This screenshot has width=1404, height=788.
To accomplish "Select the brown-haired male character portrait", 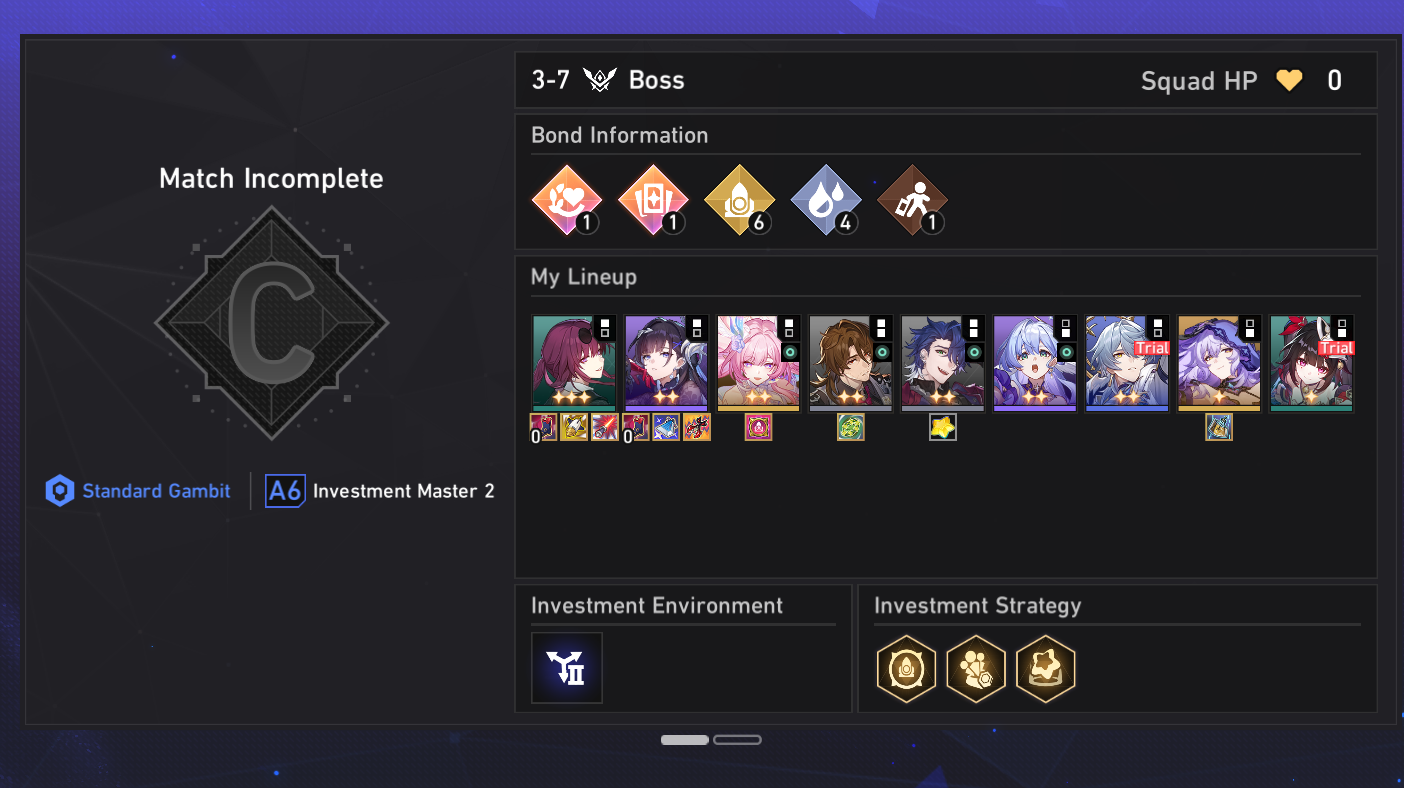I will point(850,363).
